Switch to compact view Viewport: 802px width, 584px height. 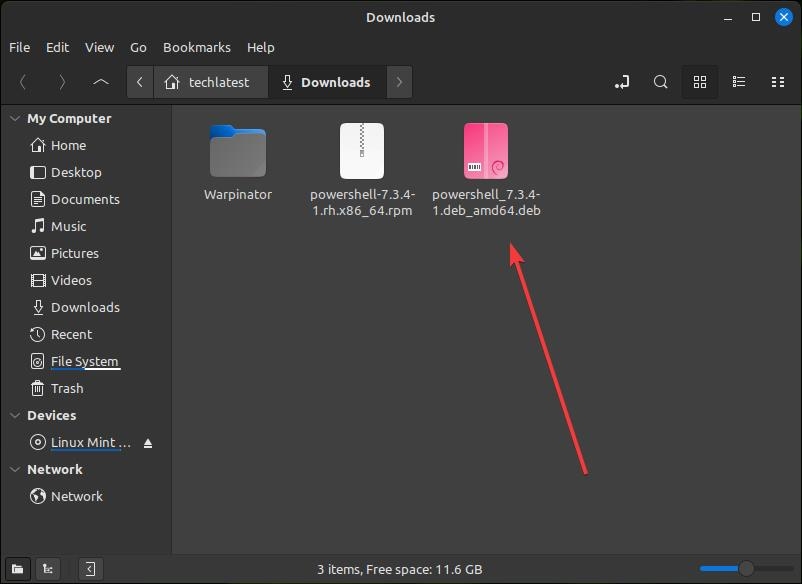coord(777,82)
